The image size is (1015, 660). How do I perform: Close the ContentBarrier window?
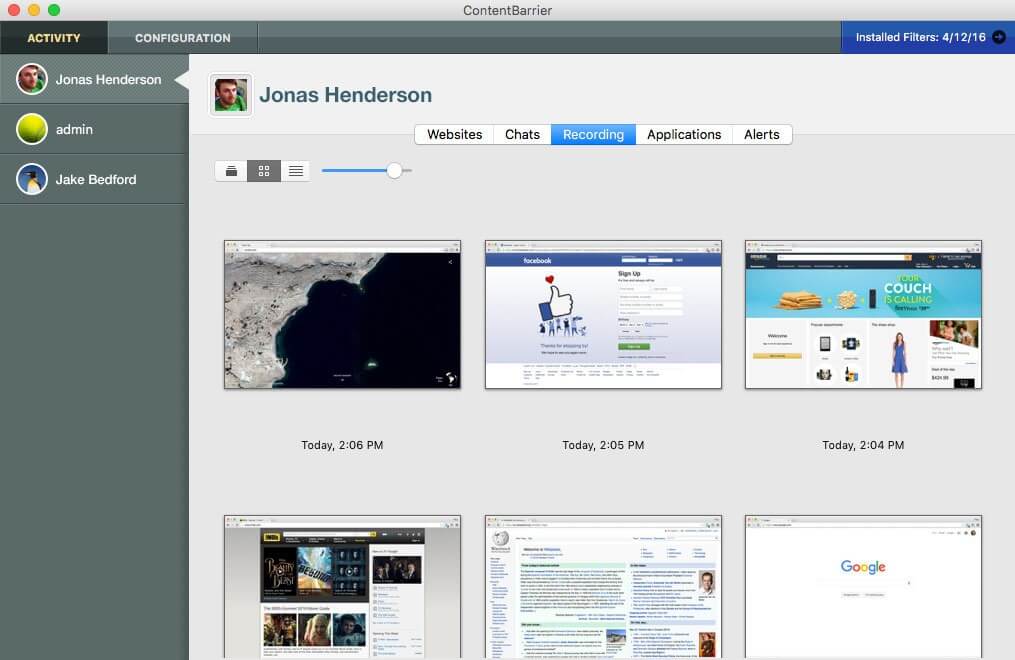tap(14, 10)
